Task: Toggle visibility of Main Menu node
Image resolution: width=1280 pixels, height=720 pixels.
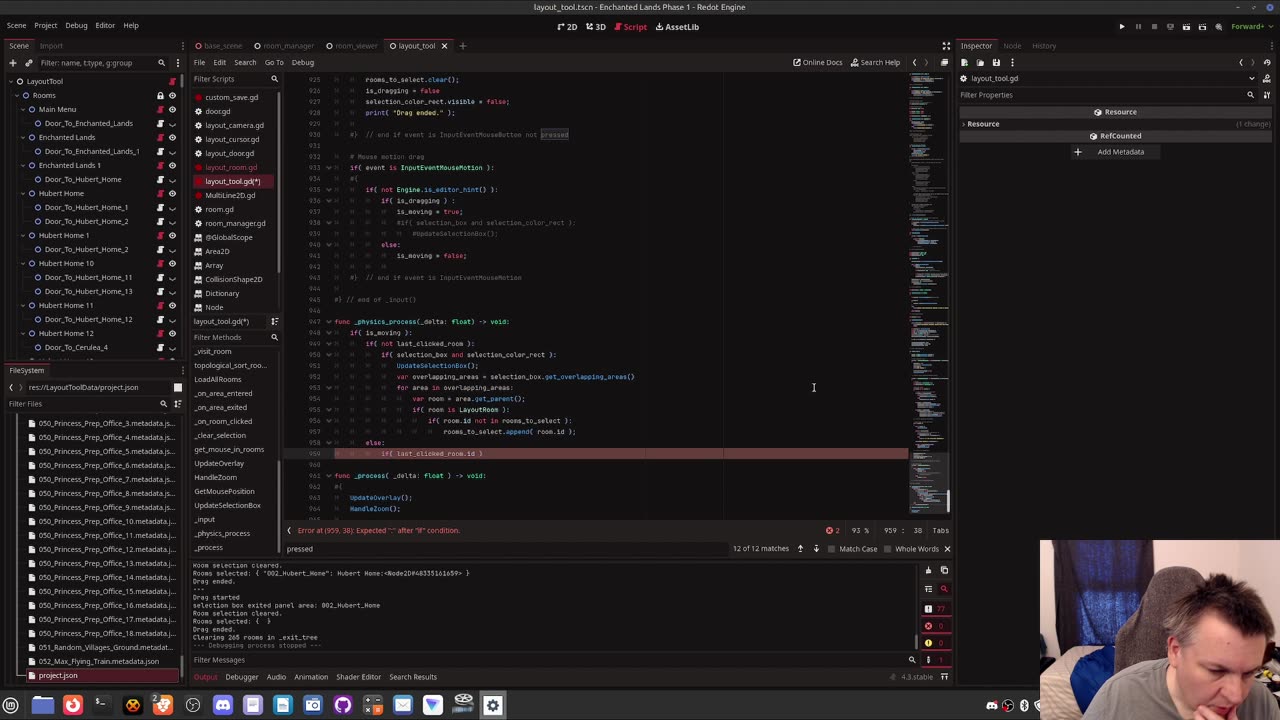Action: 172,109
